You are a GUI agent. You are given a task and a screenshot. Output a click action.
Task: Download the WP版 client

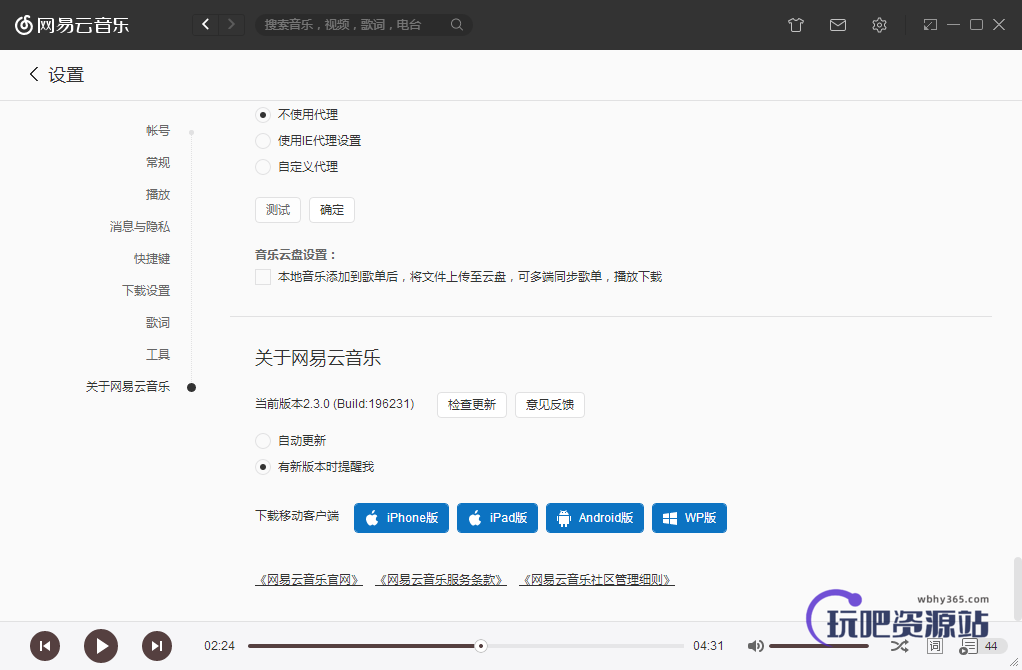click(x=690, y=518)
